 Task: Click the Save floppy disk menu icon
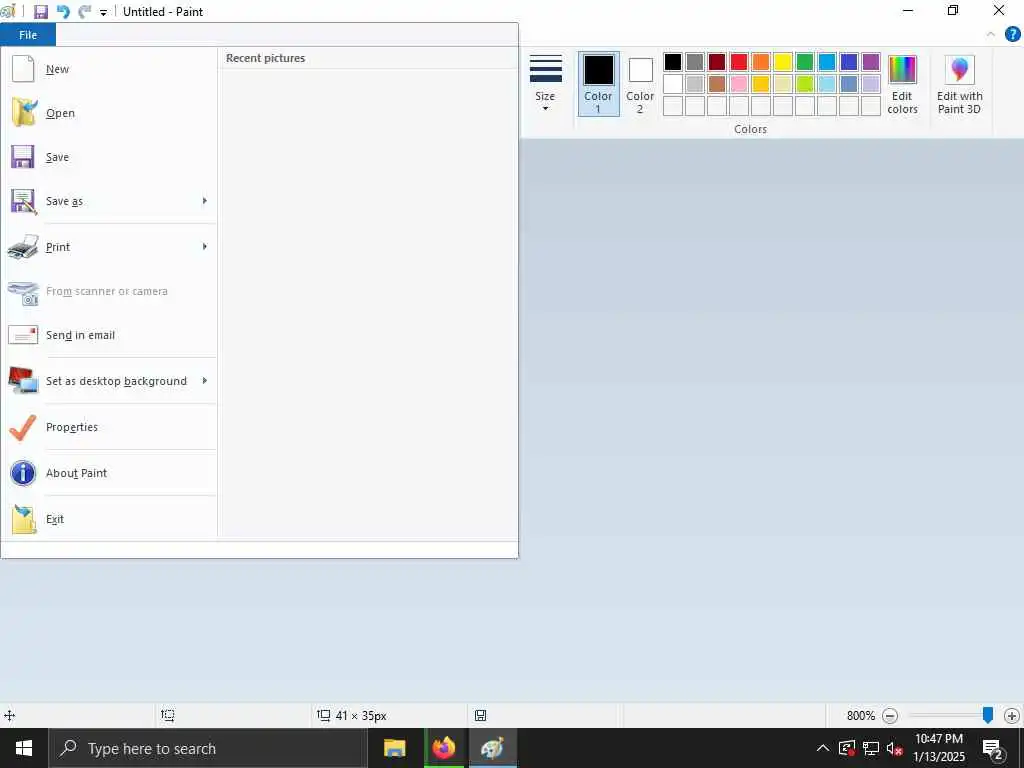22,157
